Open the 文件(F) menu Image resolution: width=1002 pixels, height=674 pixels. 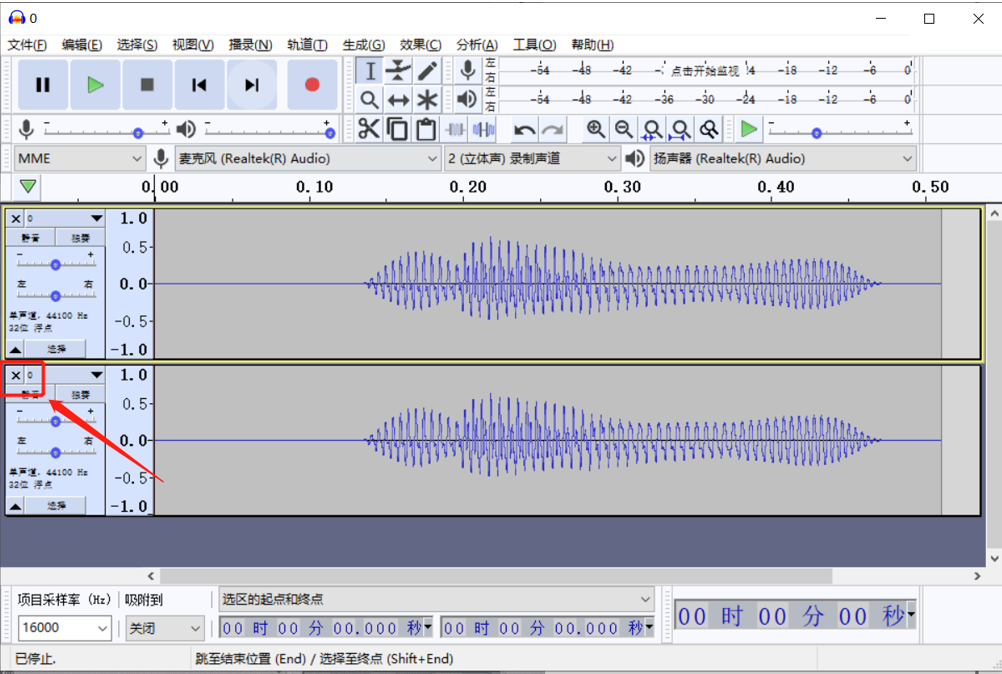point(27,45)
